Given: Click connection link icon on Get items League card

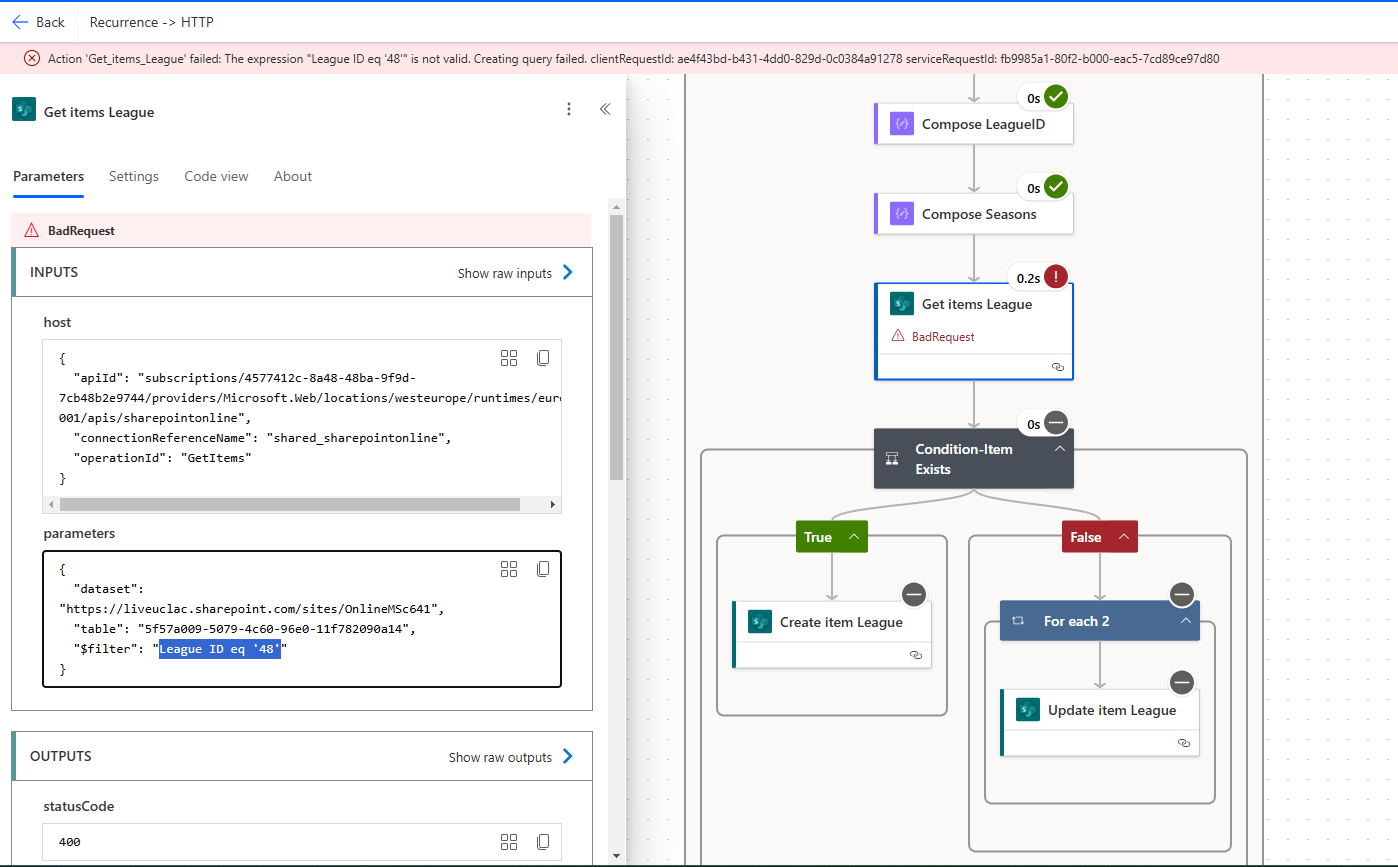Looking at the screenshot, I should [x=1058, y=367].
